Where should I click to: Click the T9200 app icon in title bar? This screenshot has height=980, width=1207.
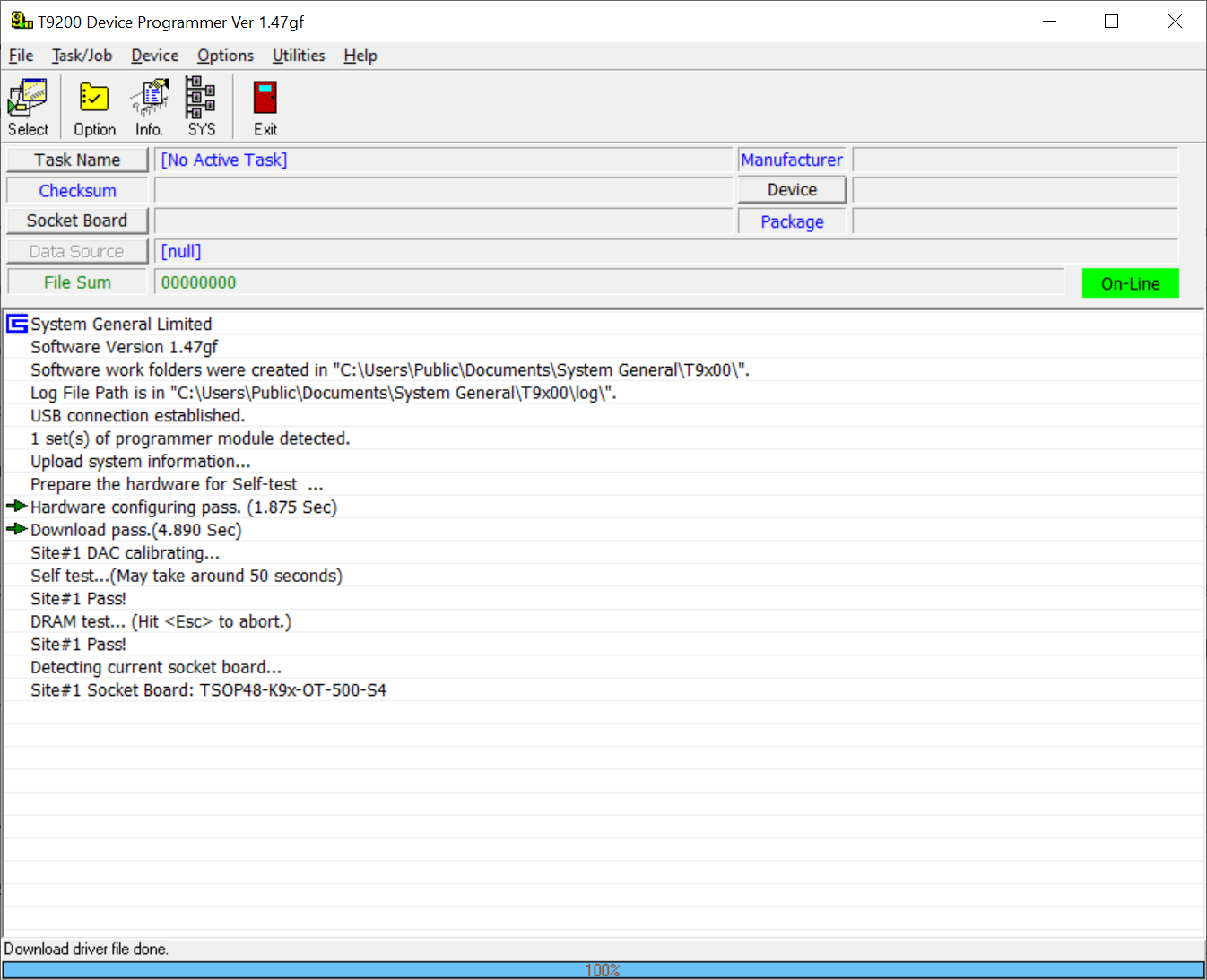click(x=22, y=21)
